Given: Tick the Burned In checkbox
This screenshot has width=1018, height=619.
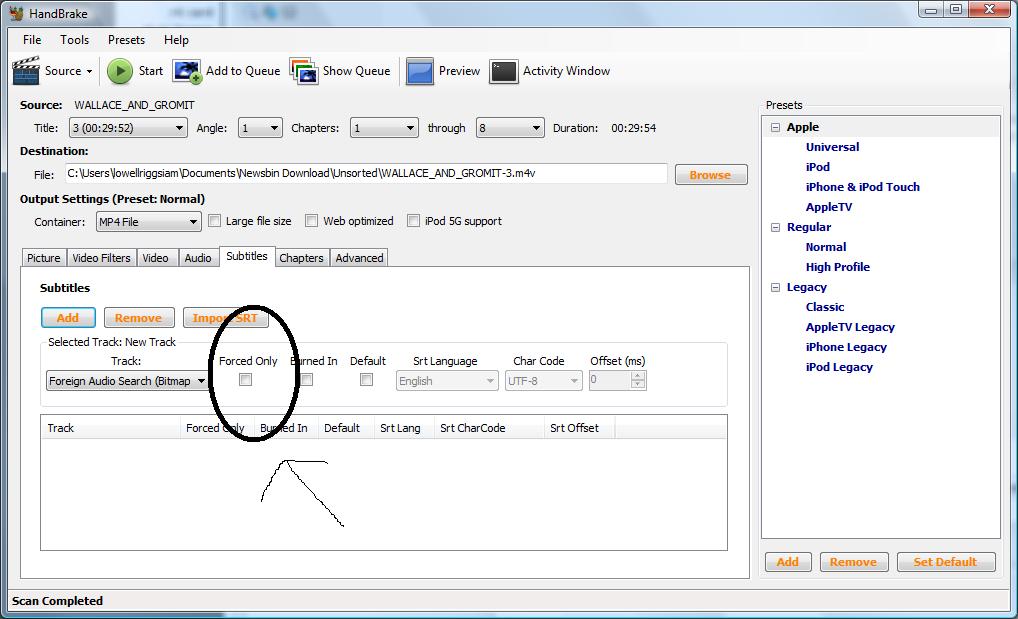Looking at the screenshot, I should click(306, 380).
